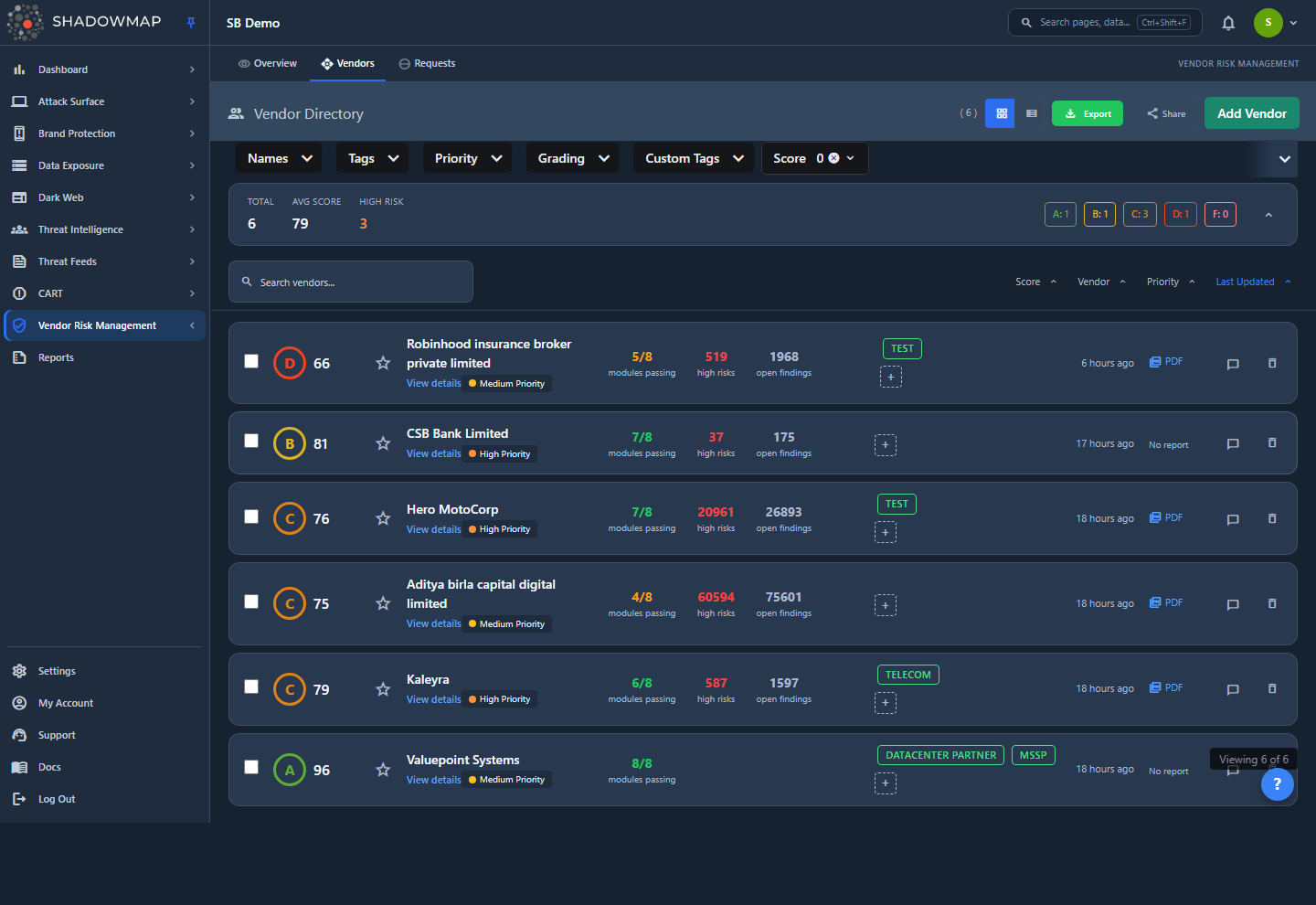Check the Valuepoint Systems row checkbox

tap(251, 767)
